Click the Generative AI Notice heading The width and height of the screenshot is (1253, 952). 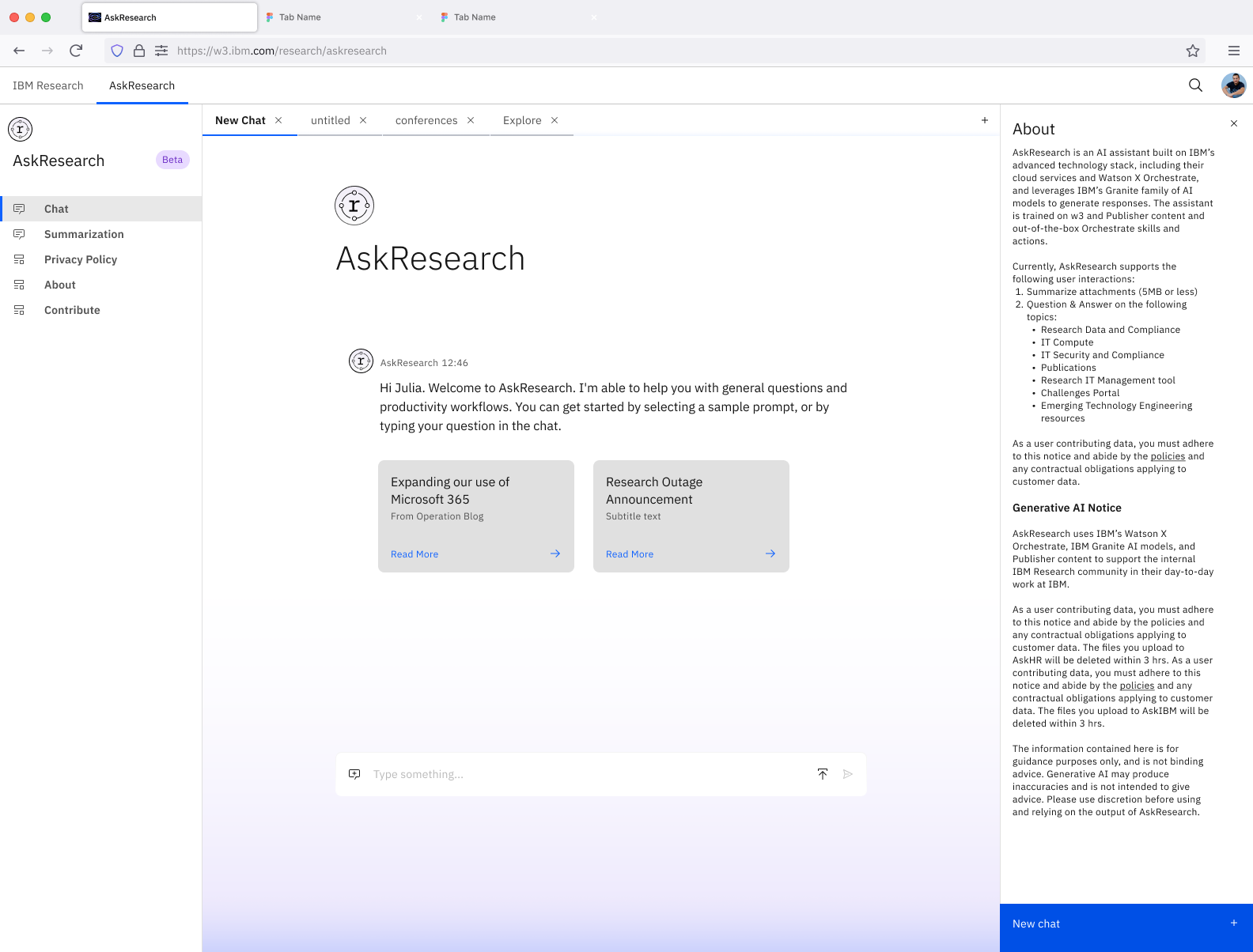click(1067, 508)
